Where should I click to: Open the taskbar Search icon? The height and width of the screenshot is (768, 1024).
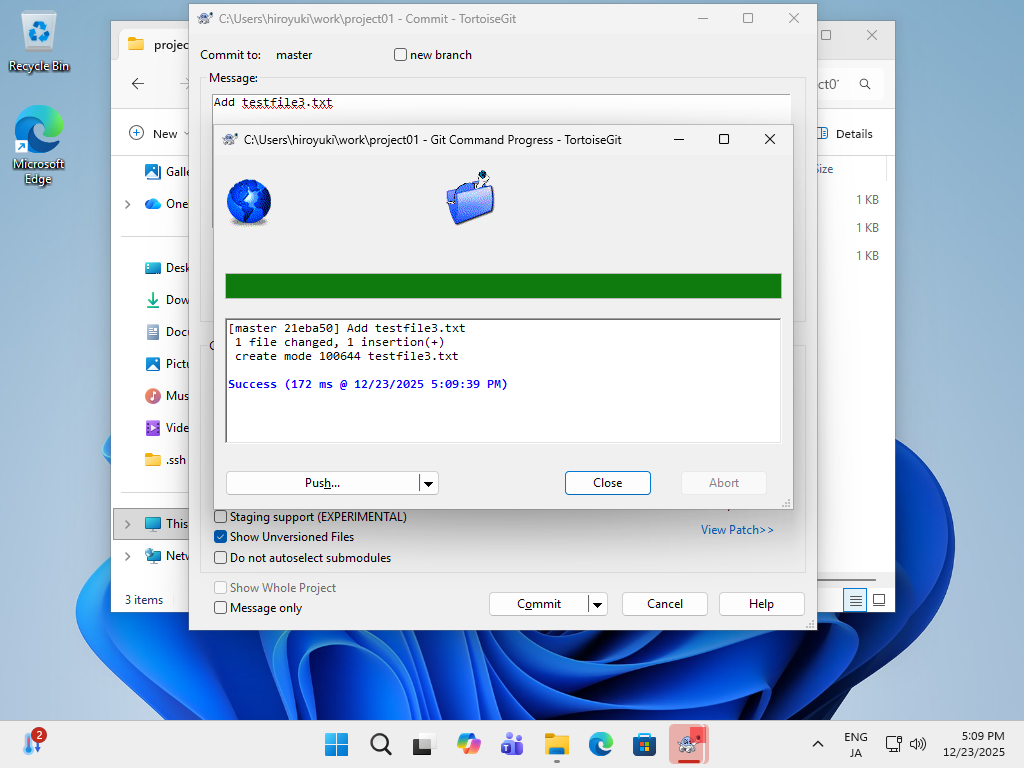380,743
